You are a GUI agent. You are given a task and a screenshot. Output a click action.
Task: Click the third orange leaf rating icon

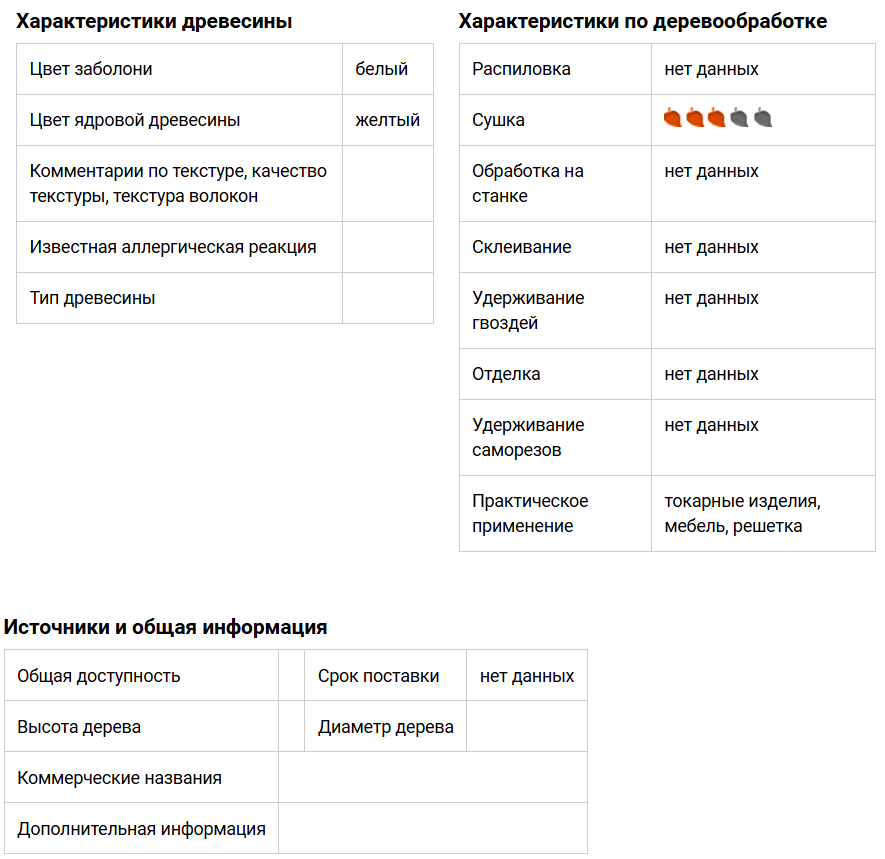point(717,119)
